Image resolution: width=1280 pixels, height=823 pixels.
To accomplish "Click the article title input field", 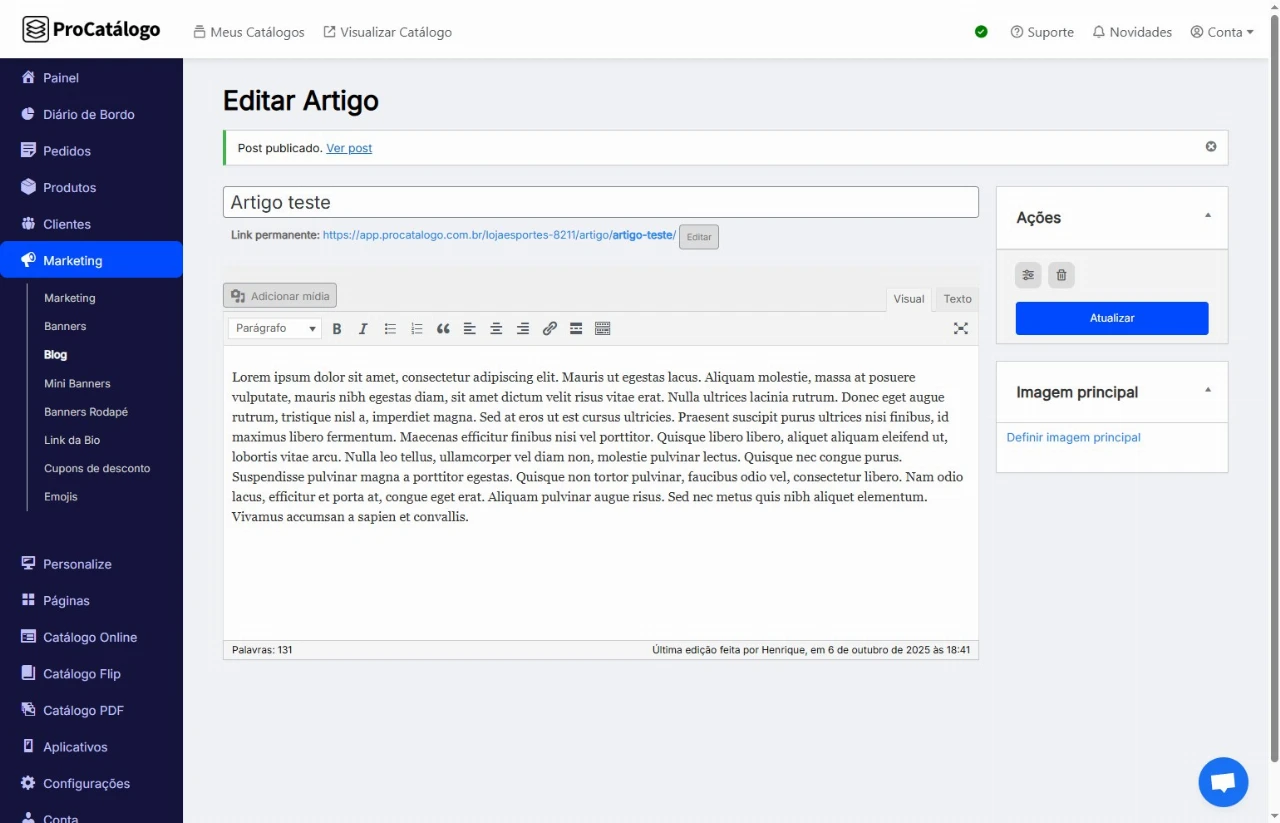I will click(x=600, y=202).
